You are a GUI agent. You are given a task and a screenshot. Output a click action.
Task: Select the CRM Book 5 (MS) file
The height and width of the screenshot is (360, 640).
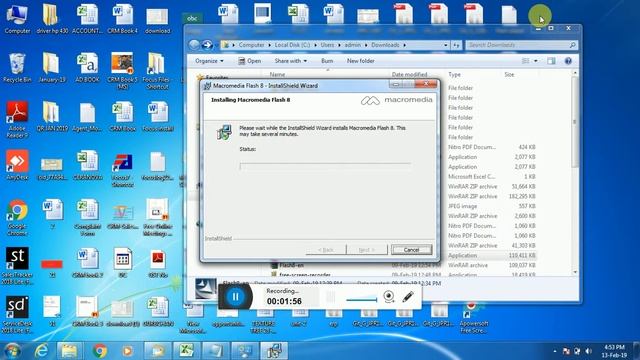[x=122, y=71]
